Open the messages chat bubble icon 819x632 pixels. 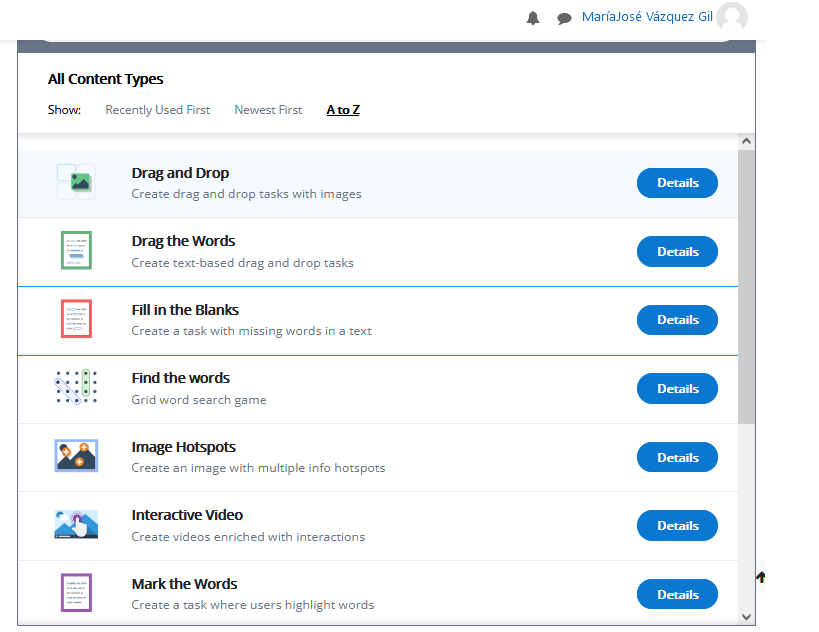coord(564,18)
